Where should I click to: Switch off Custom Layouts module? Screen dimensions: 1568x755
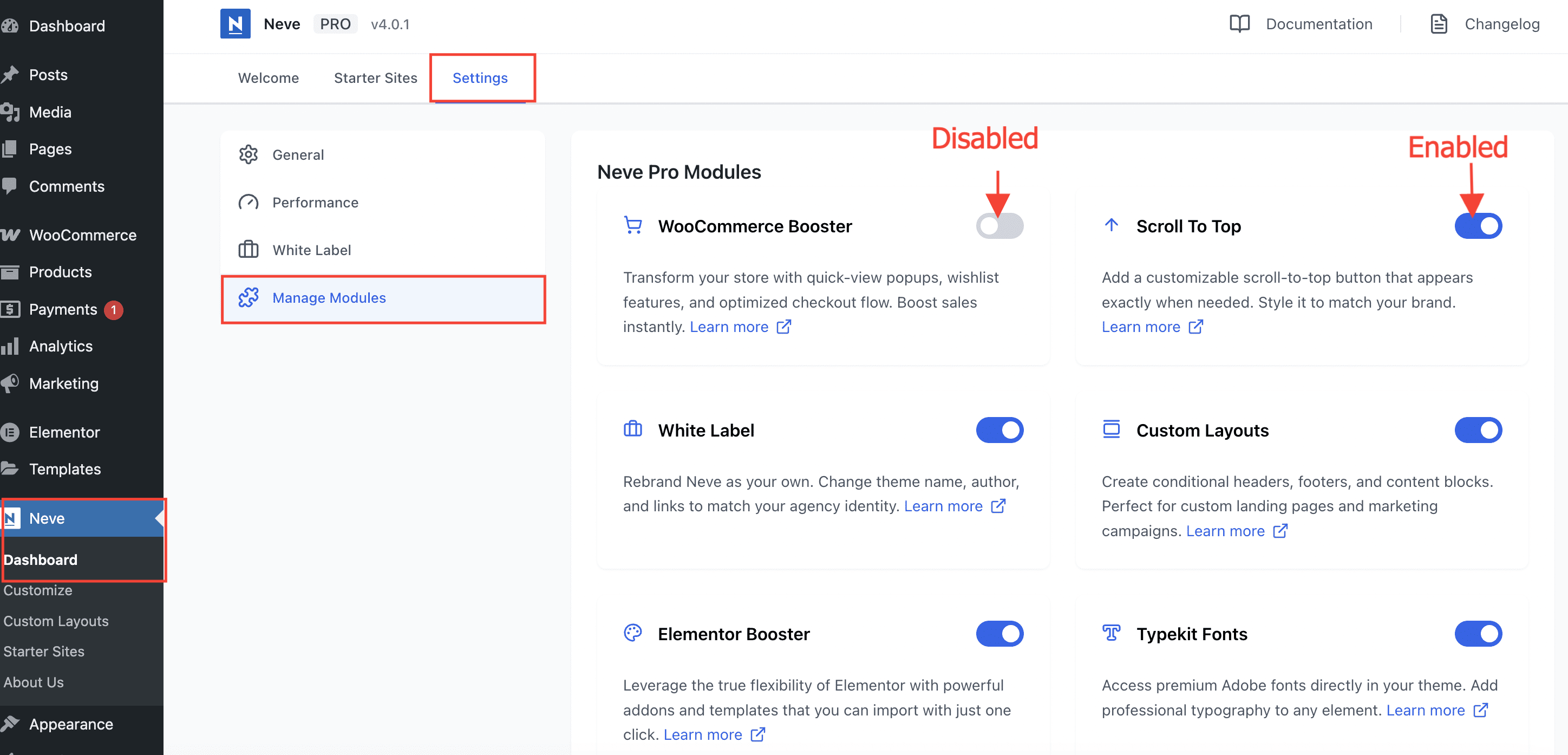(x=1478, y=430)
